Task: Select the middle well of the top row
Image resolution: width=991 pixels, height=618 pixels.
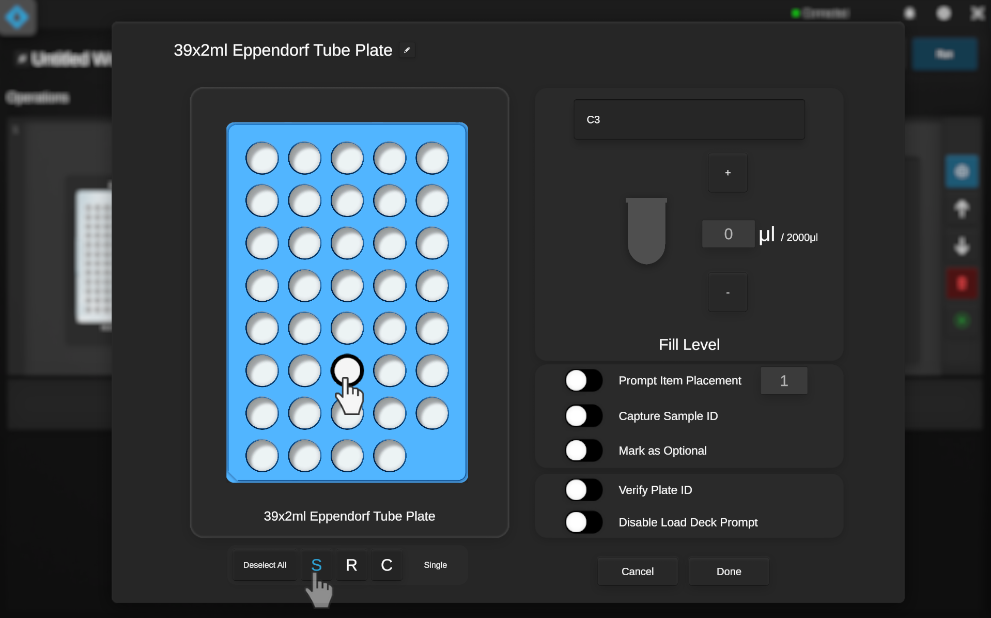Action: [x=347, y=158]
